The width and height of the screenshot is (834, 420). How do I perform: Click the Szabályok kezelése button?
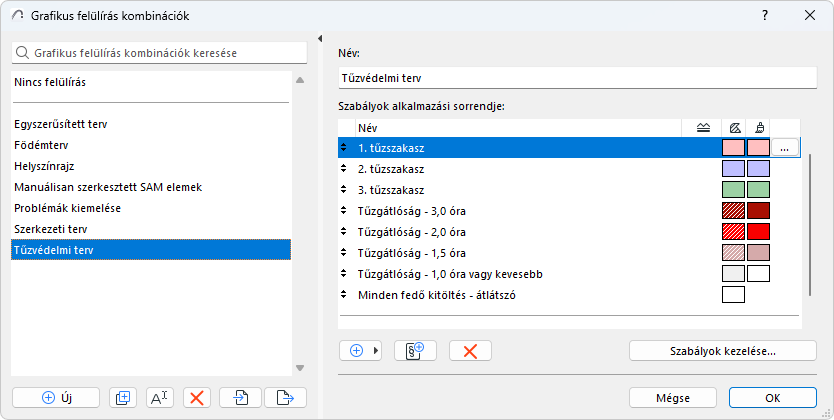tap(722, 350)
